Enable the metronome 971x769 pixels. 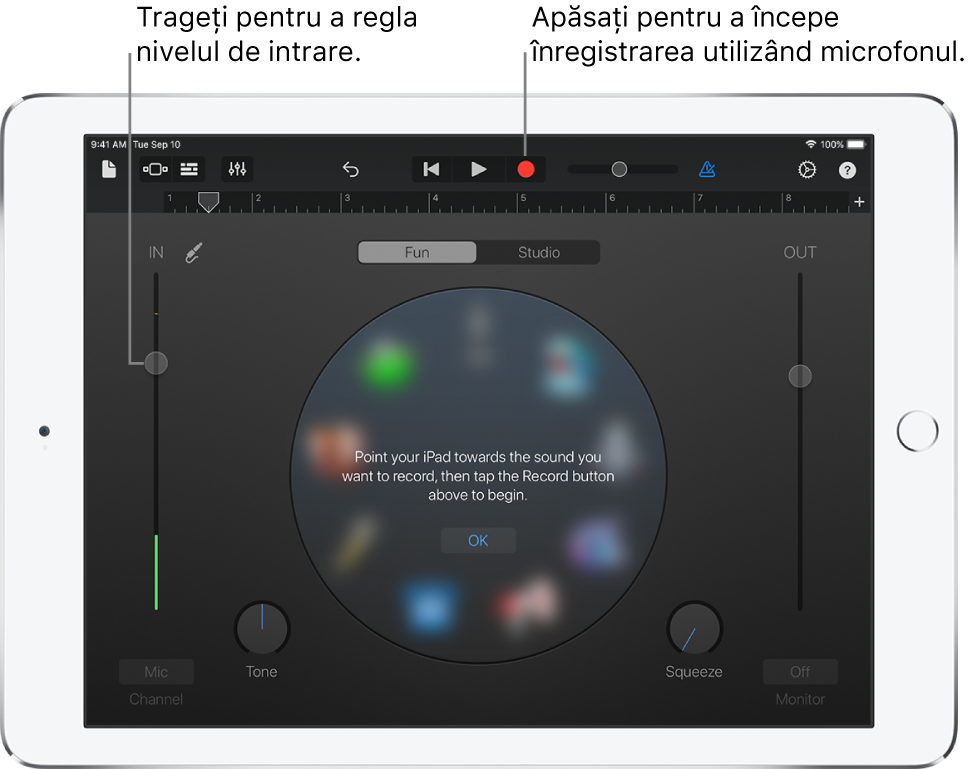707,169
